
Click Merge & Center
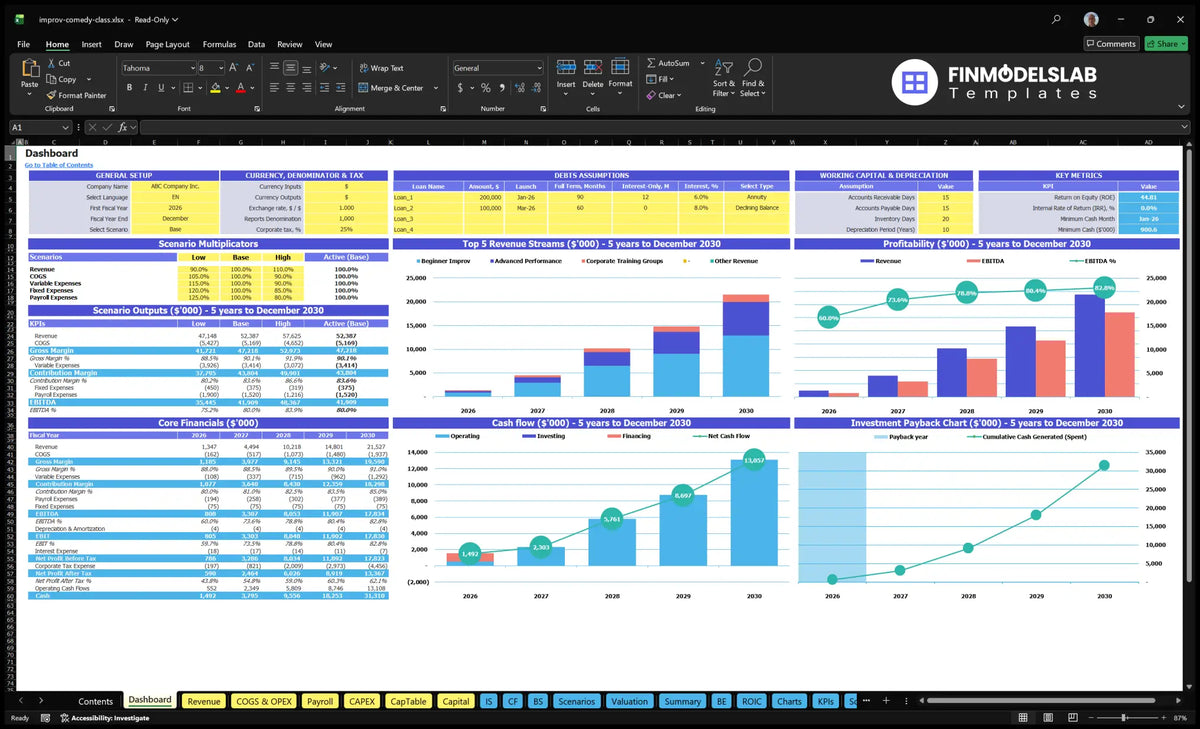coord(391,88)
